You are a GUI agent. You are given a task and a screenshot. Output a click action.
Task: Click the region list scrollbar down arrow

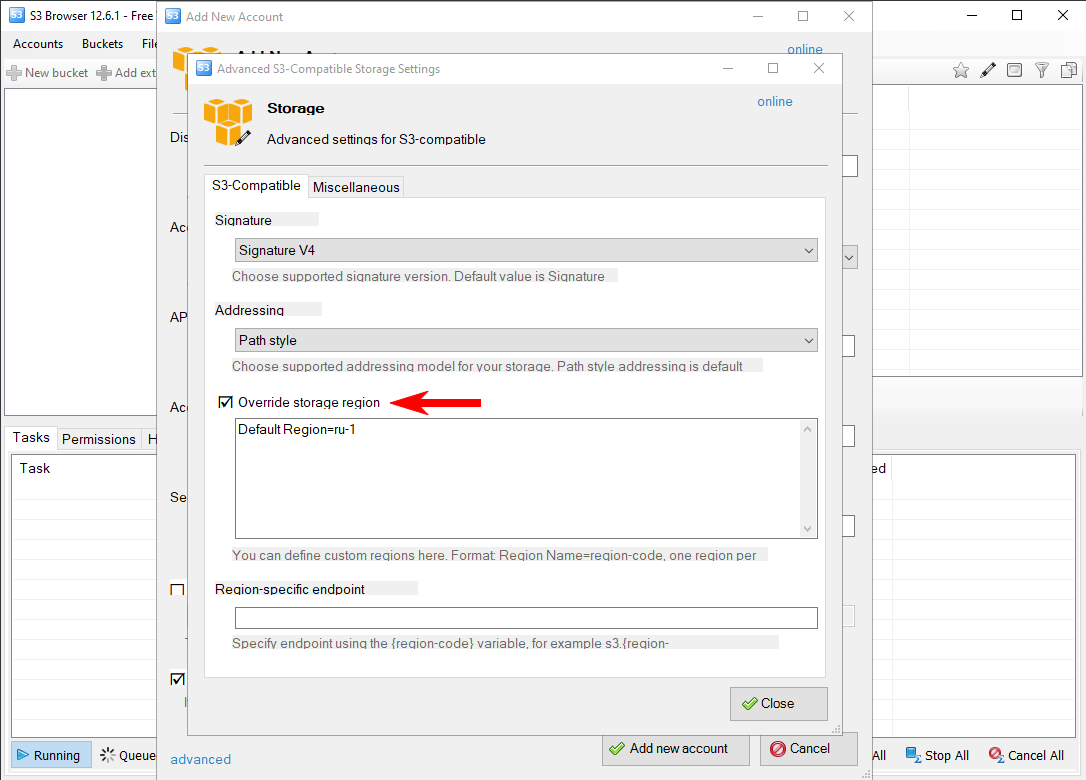point(808,529)
